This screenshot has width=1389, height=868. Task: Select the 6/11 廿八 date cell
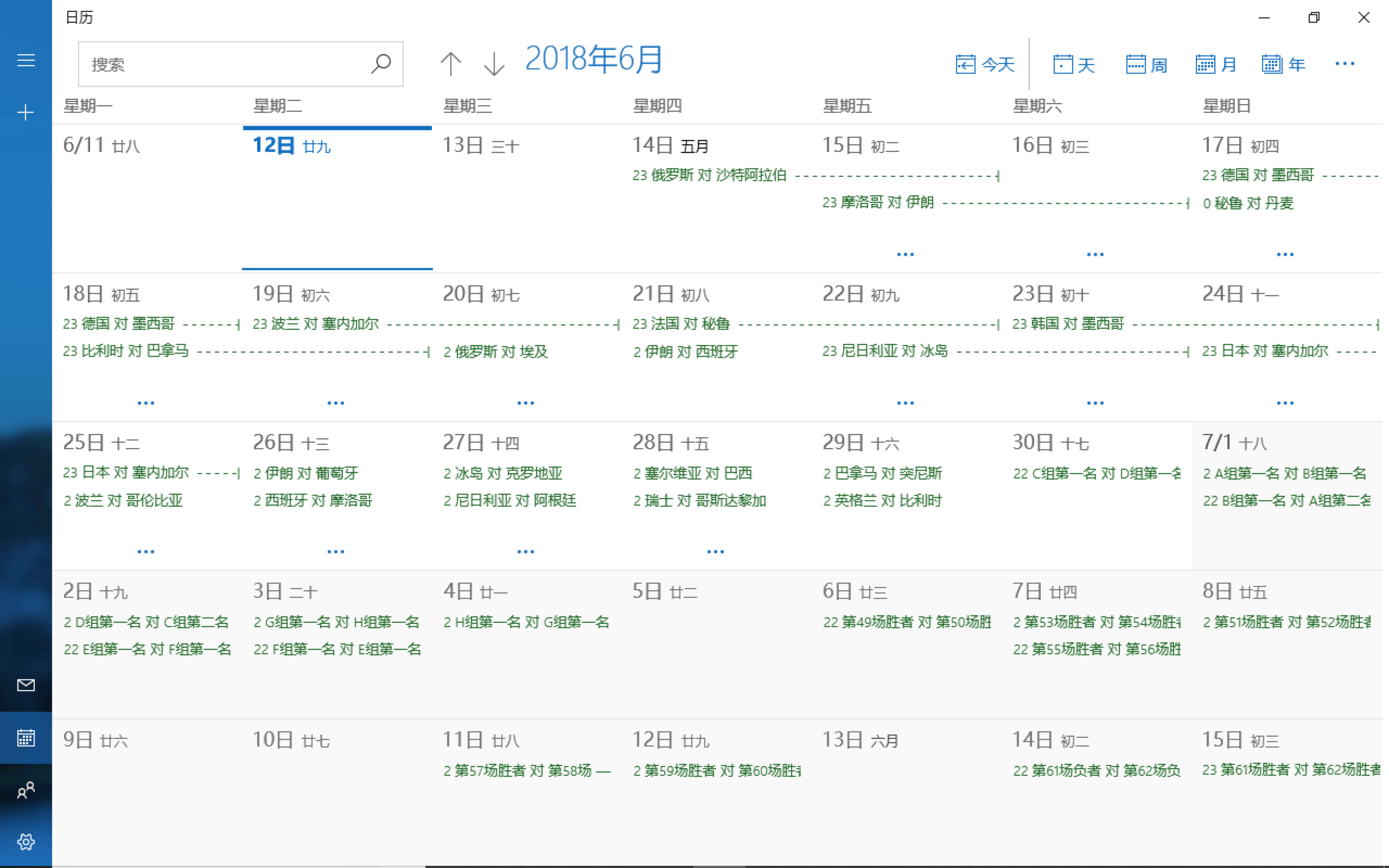point(148,199)
